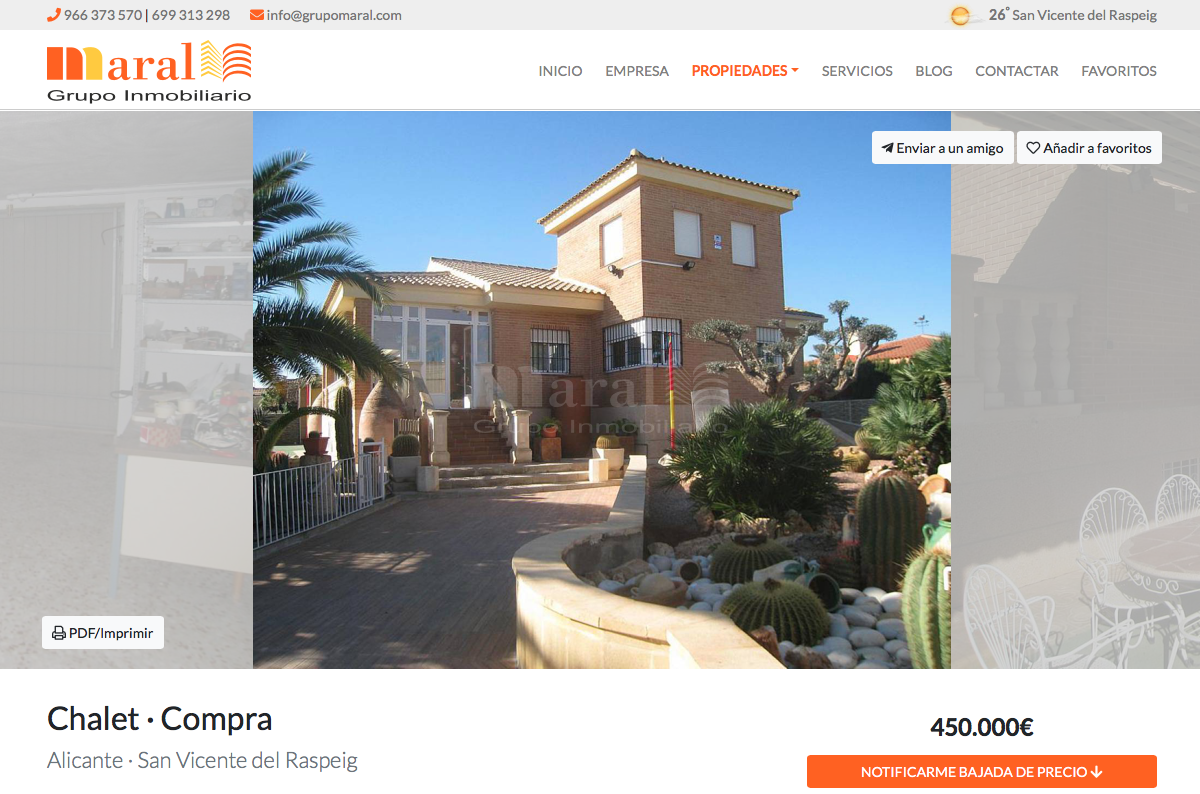Expand the Propiedades dropdown menu
The height and width of the screenshot is (794, 1200).
pyautogui.click(x=745, y=71)
